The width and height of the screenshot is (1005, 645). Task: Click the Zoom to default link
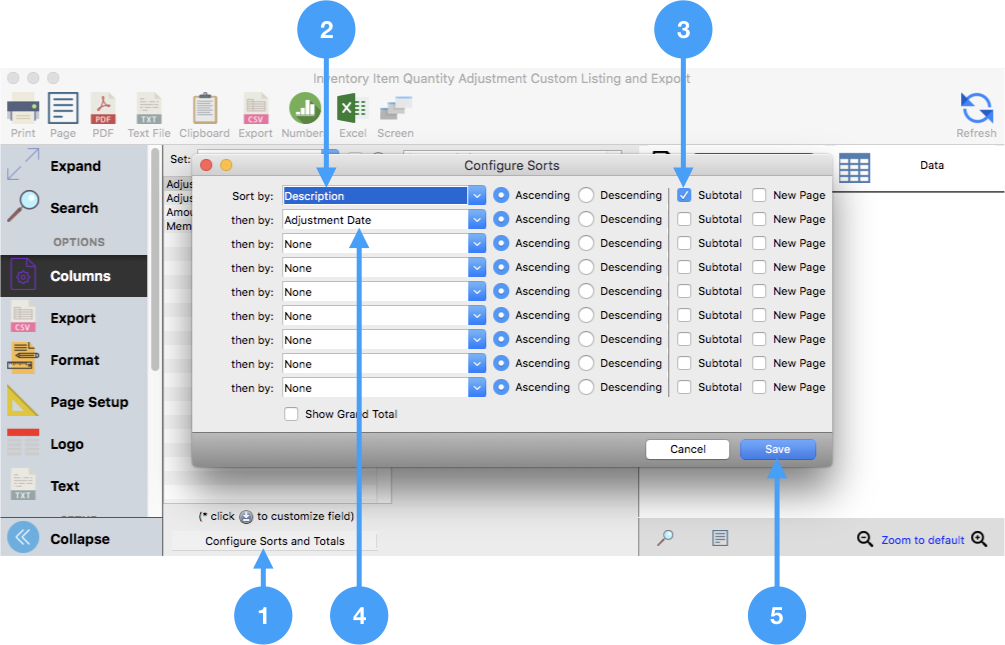922,540
